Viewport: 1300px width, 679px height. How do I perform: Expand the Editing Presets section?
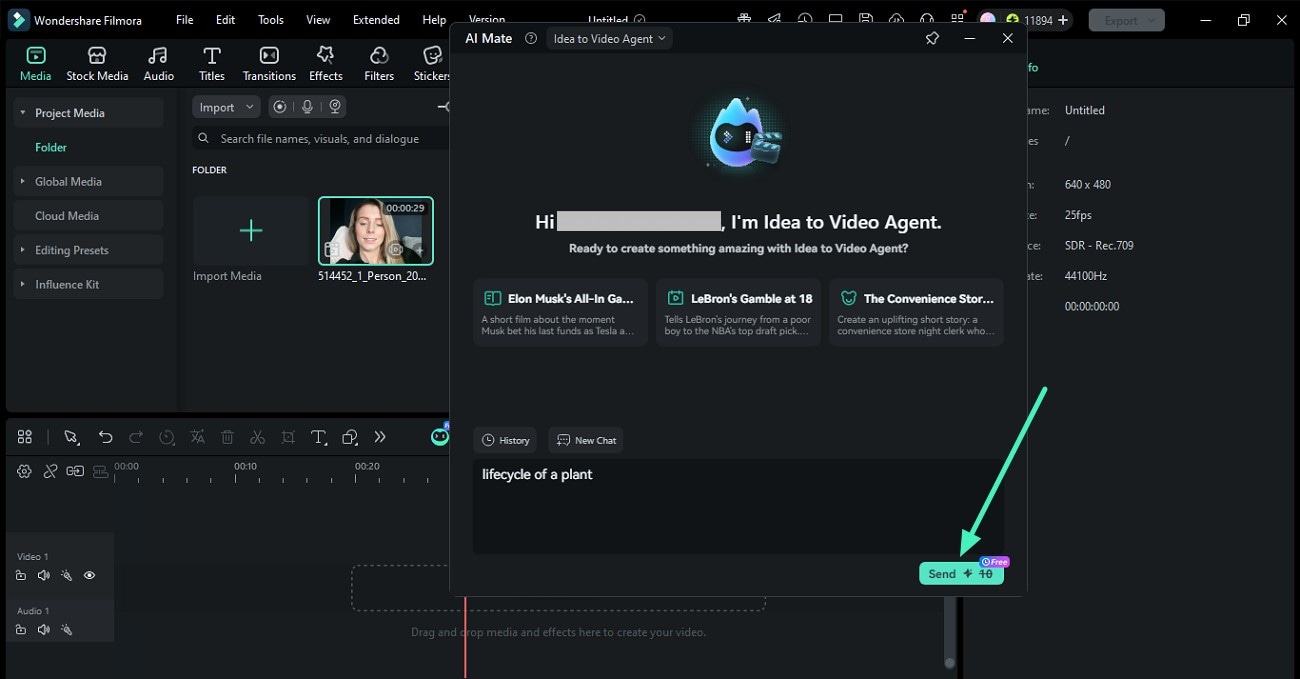[23, 250]
